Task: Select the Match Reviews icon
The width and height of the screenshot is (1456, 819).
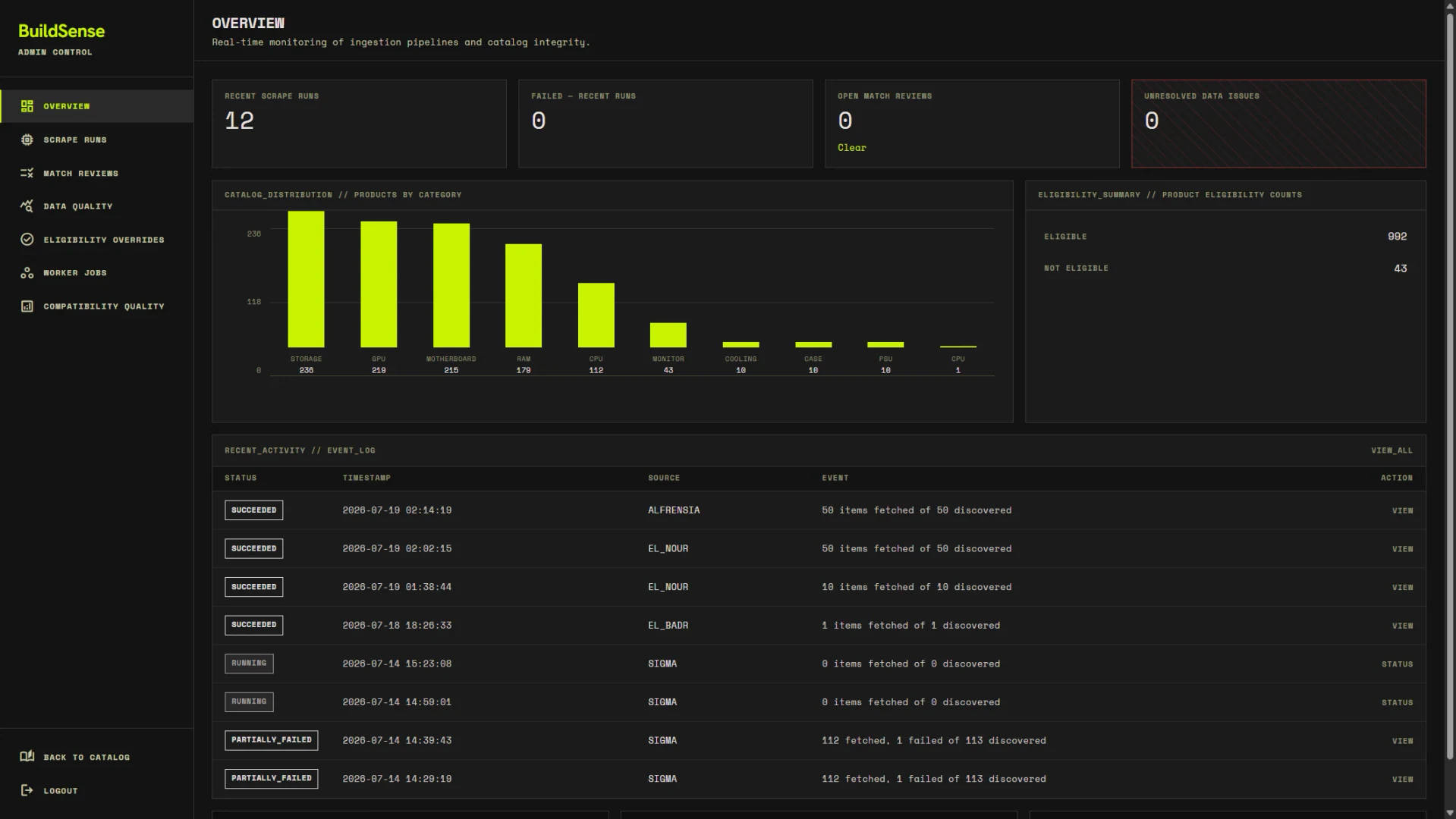Action: pyautogui.click(x=27, y=173)
